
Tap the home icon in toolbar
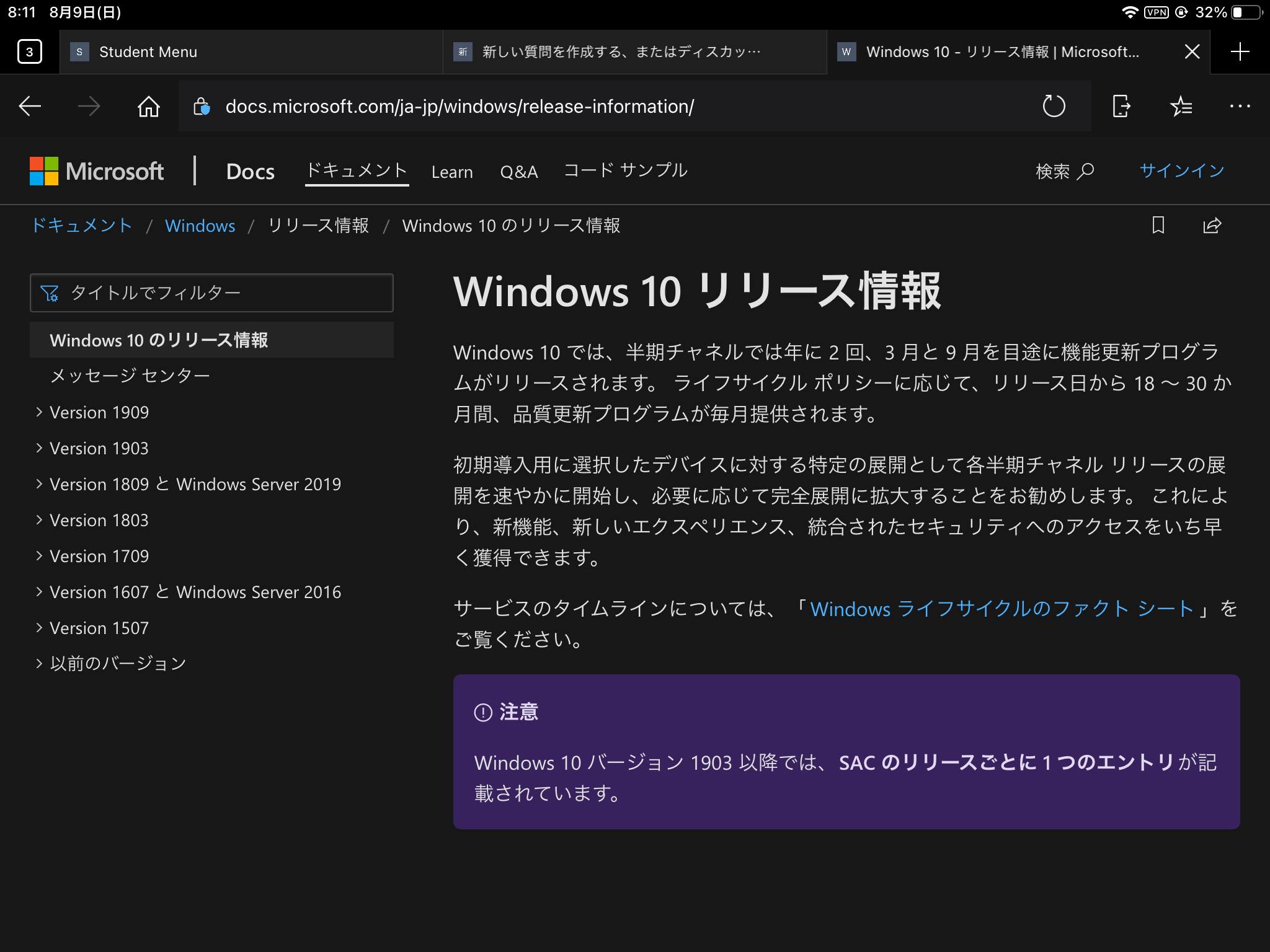click(148, 107)
